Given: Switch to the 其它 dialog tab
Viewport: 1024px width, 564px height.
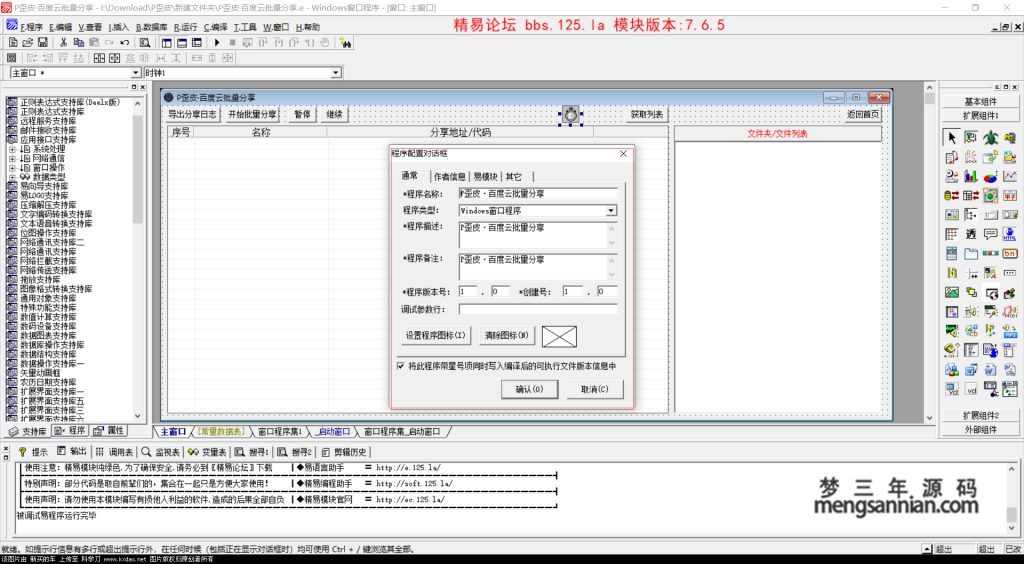Looking at the screenshot, I should [x=514, y=177].
